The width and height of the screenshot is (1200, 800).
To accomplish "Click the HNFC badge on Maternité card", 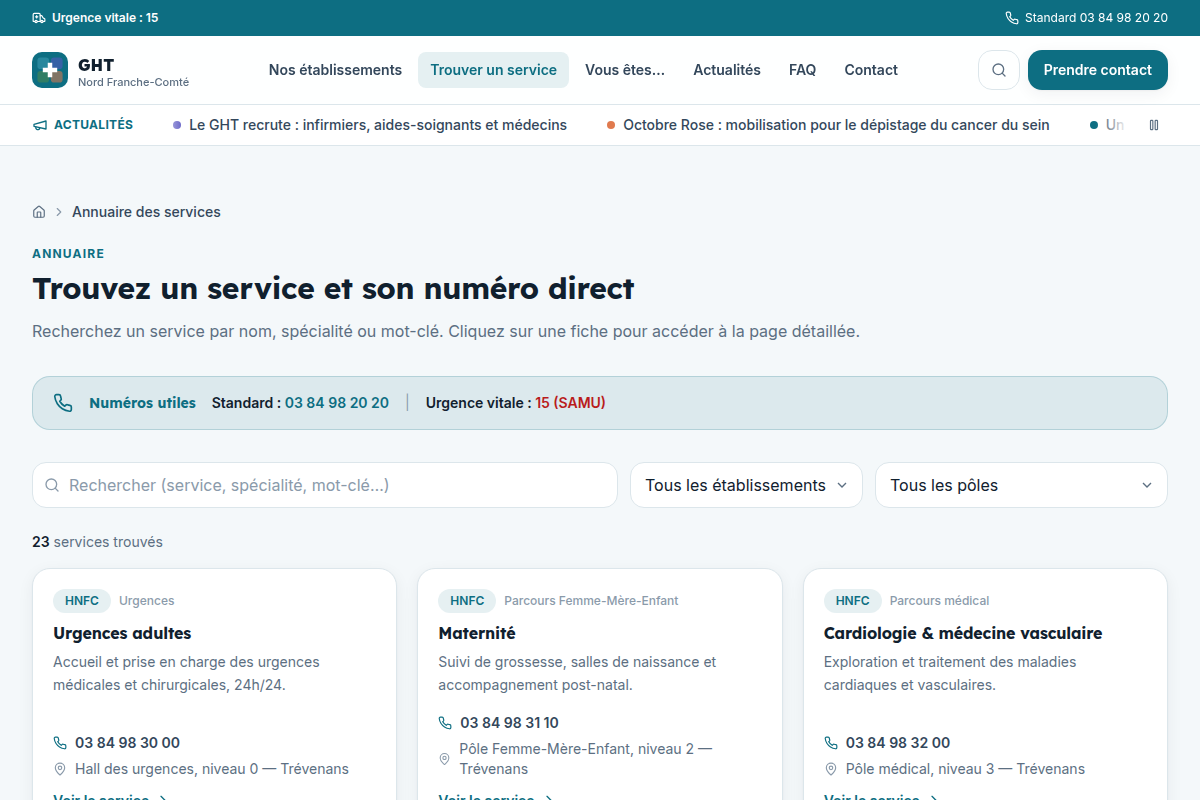I will tap(467, 601).
